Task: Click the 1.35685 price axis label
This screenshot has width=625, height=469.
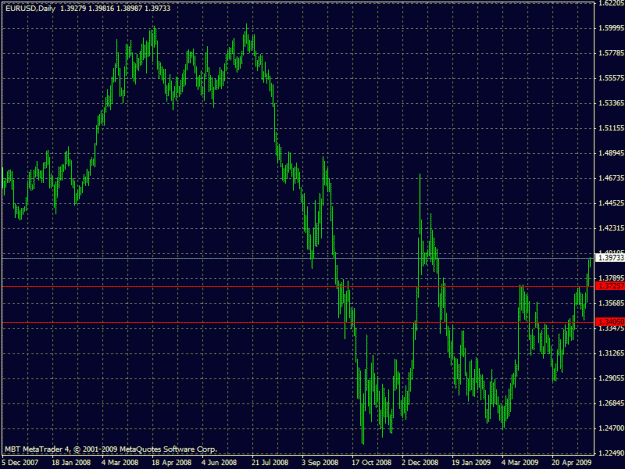Action: [611, 303]
